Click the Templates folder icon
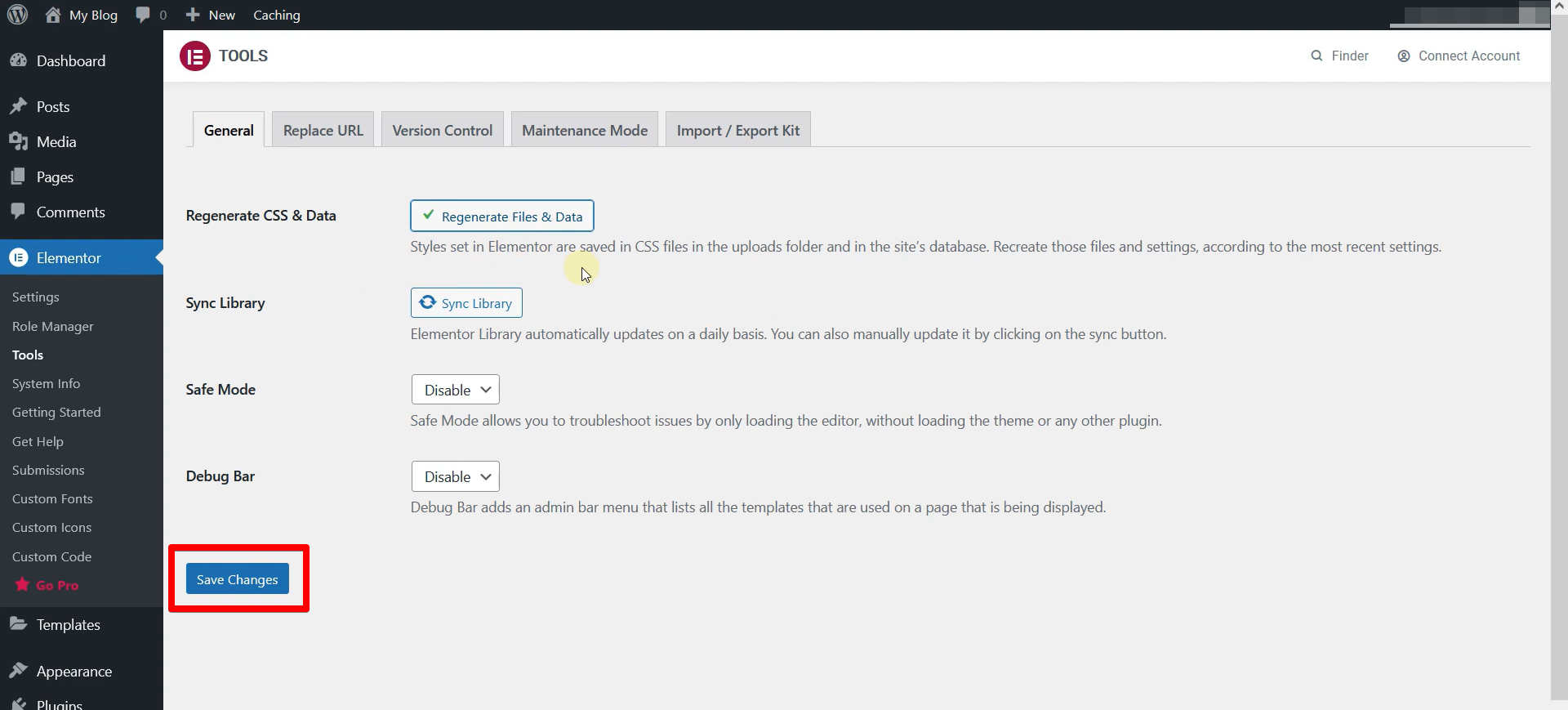Image resolution: width=1568 pixels, height=710 pixels. [x=18, y=624]
